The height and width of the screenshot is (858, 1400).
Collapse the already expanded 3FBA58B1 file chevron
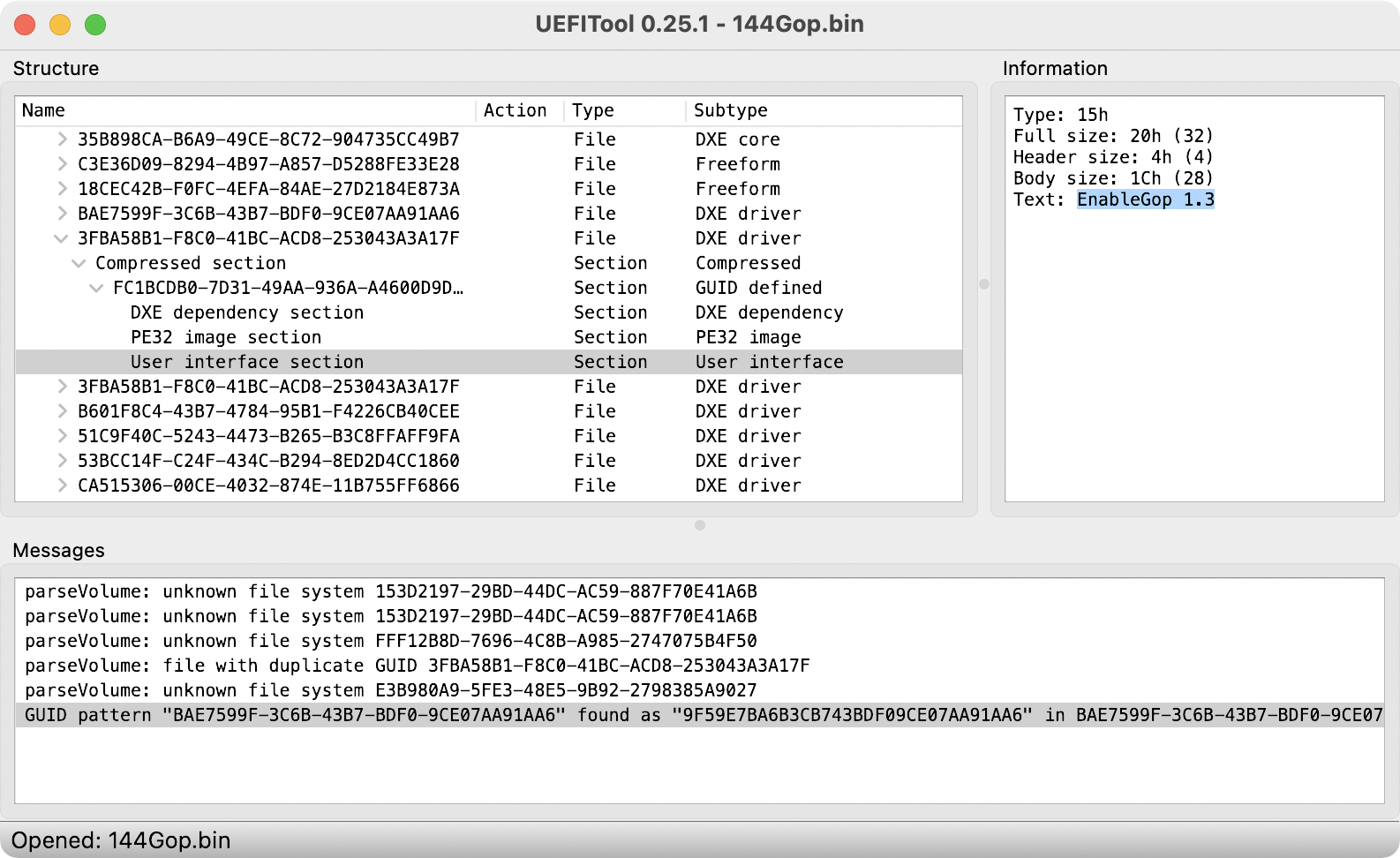61,238
